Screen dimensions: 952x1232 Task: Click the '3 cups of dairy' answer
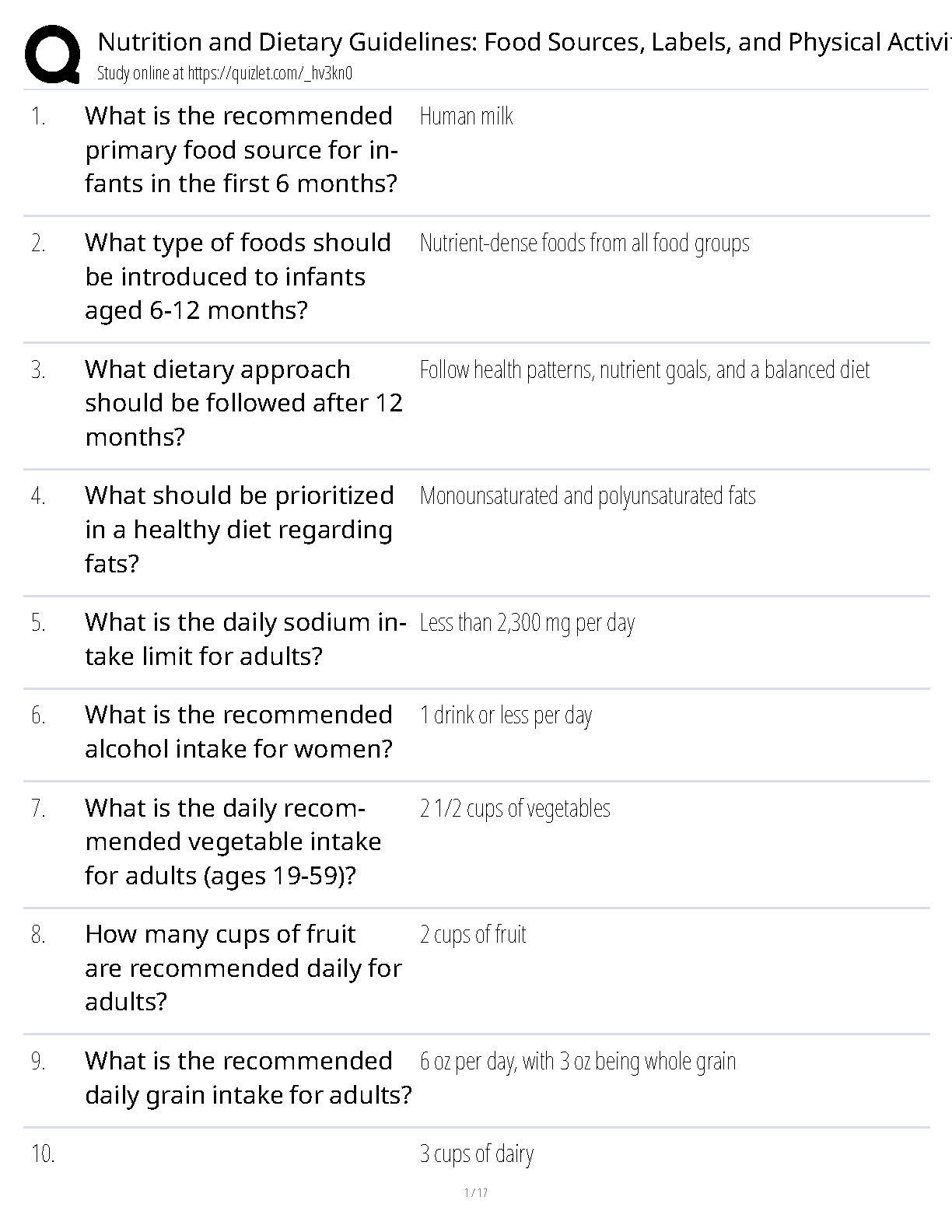[476, 1154]
